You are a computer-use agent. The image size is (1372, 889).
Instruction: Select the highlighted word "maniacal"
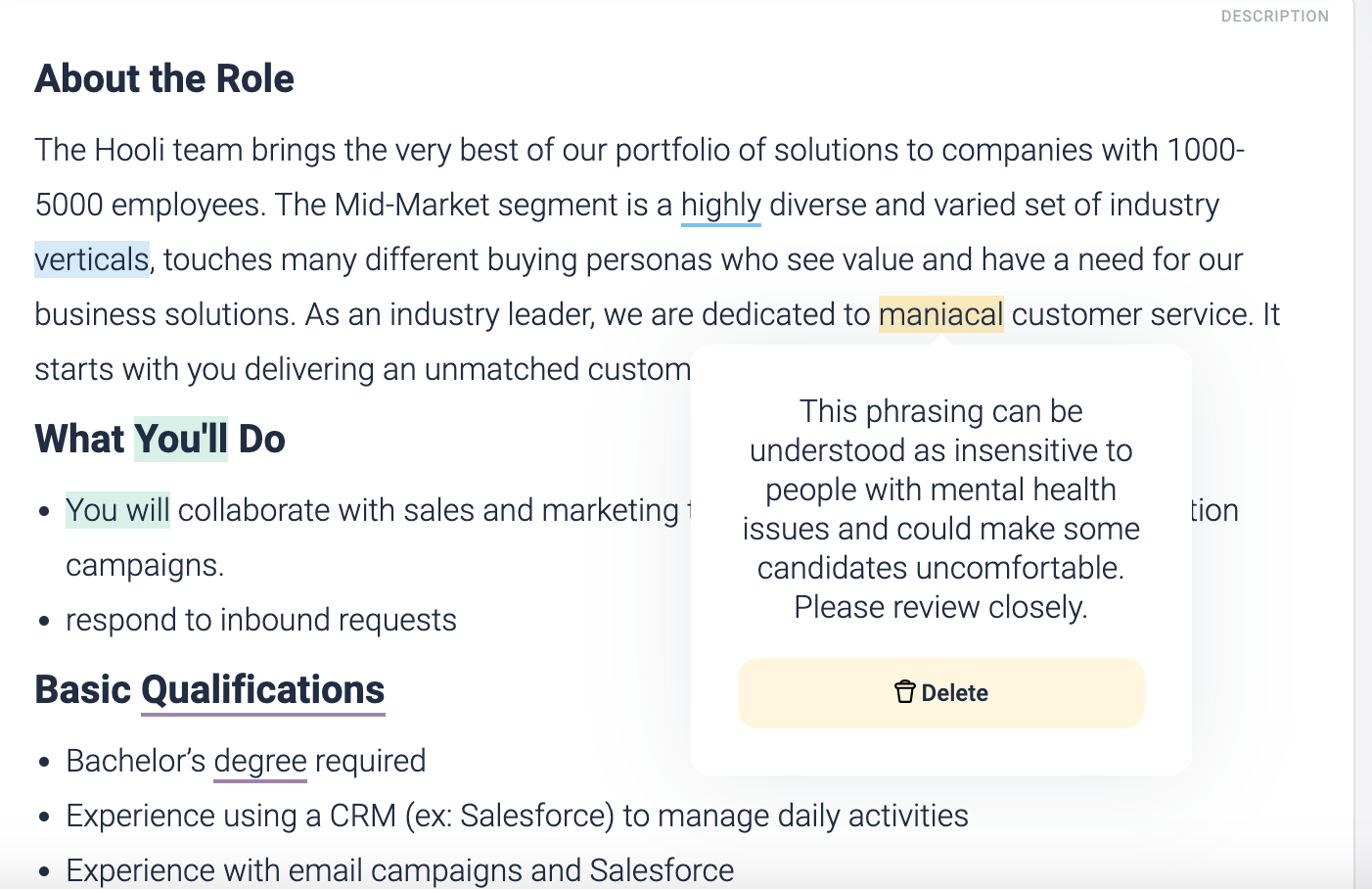tap(940, 314)
